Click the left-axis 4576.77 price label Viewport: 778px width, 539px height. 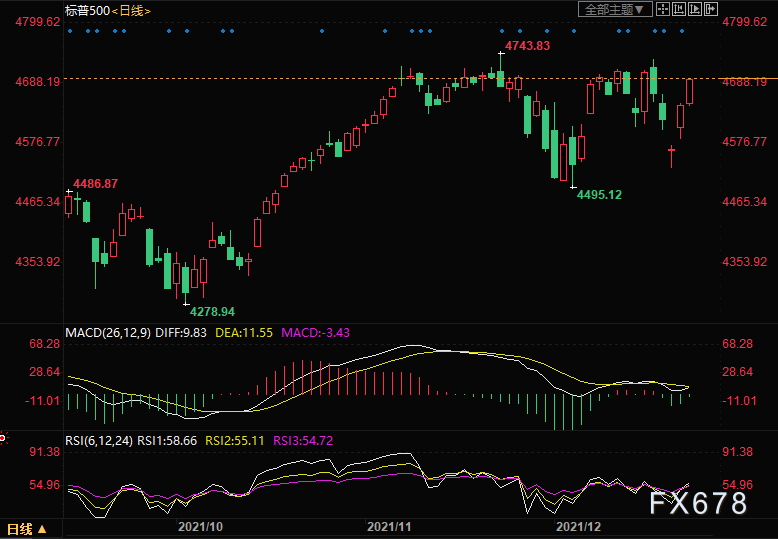[x=38, y=142]
